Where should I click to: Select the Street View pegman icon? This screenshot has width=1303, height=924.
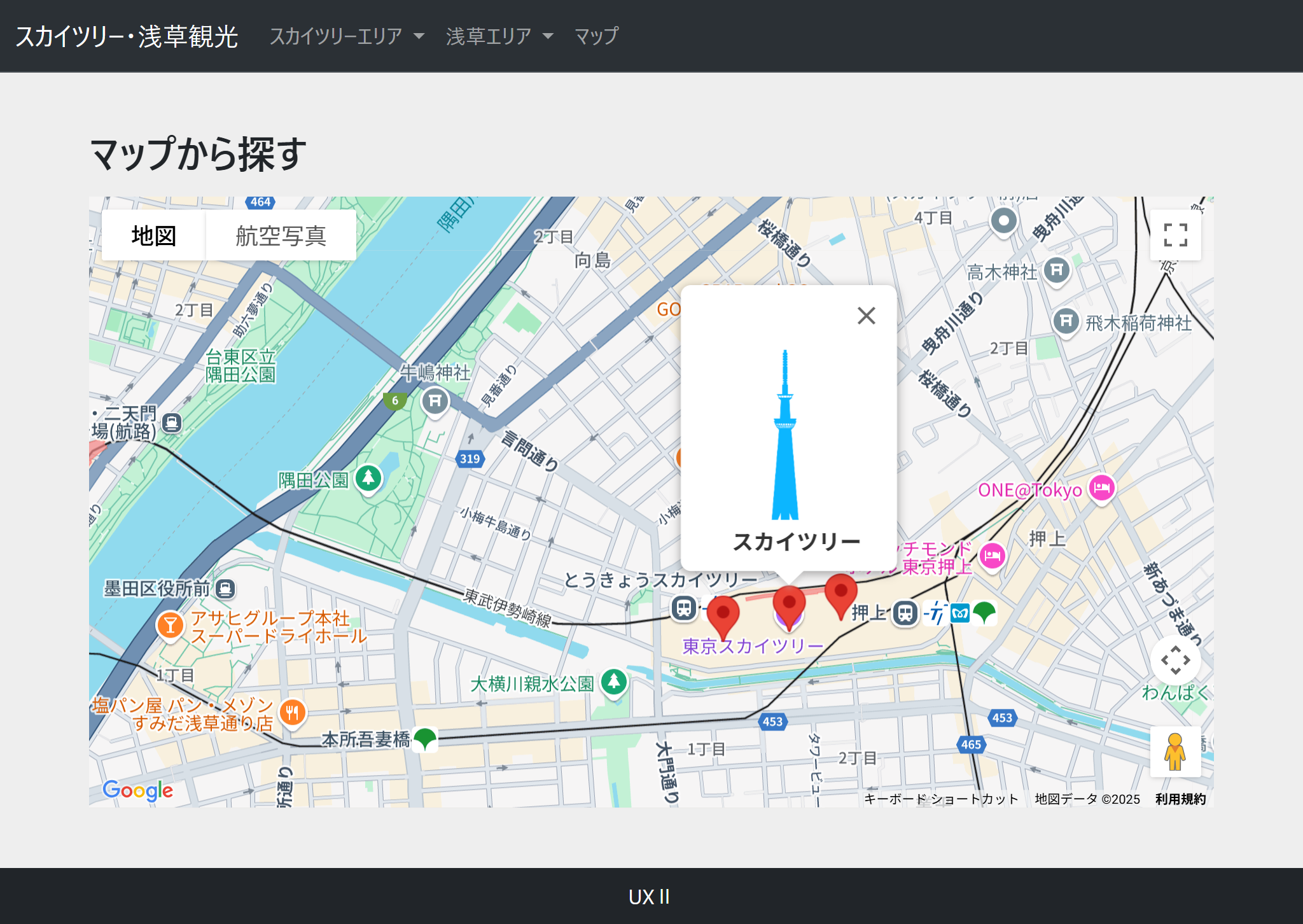[1175, 752]
